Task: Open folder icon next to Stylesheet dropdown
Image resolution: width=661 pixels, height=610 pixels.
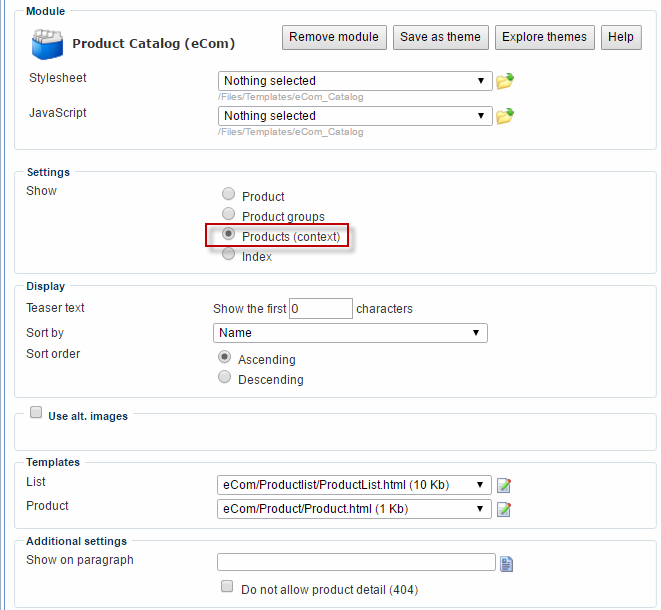Action: coord(505,81)
